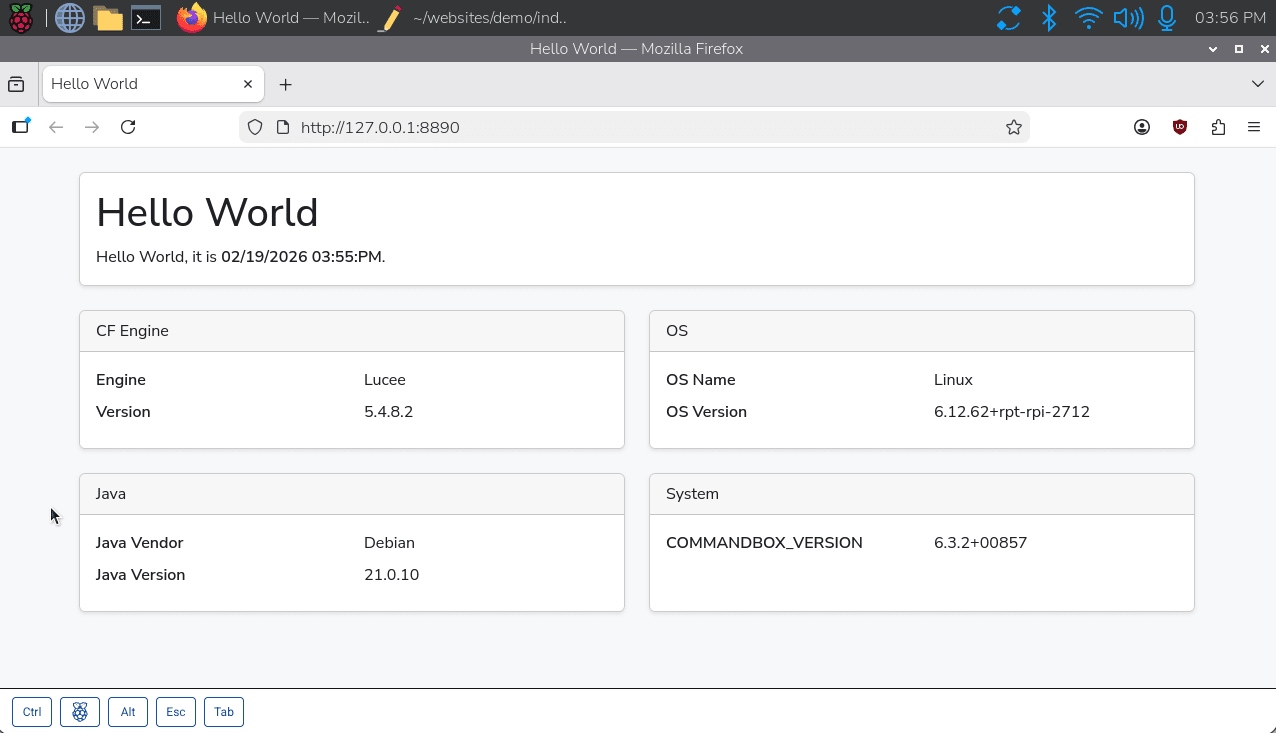Select the Hello World browser tab
This screenshot has width=1276, height=733.
coord(140,84)
